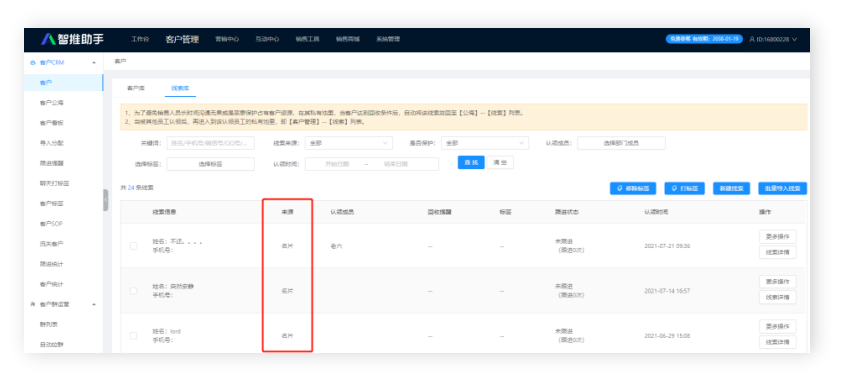Open the 互动中心 top menu
This screenshot has width=843, height=381.
point(267,39)
